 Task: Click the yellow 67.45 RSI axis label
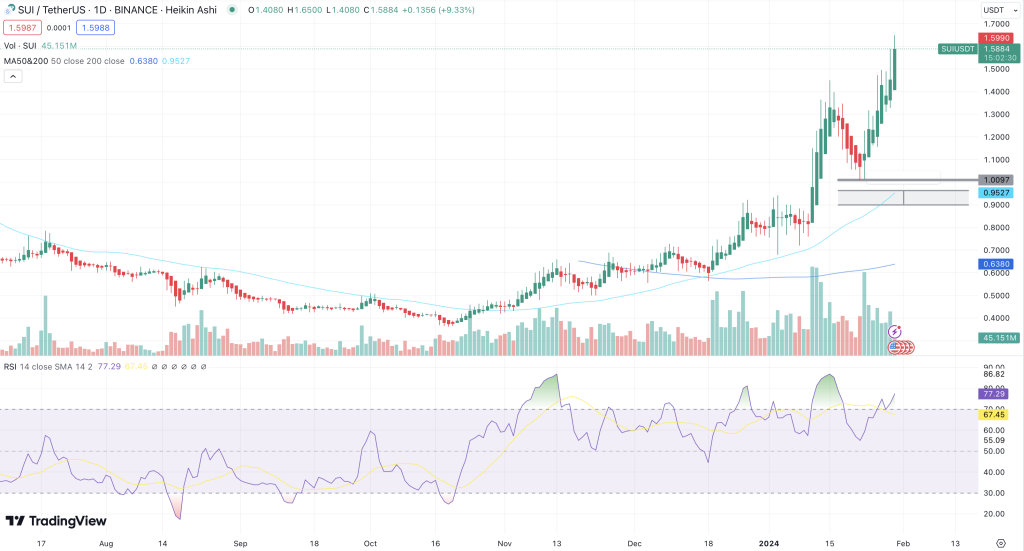pyautogui.click(x=993, y=415)
